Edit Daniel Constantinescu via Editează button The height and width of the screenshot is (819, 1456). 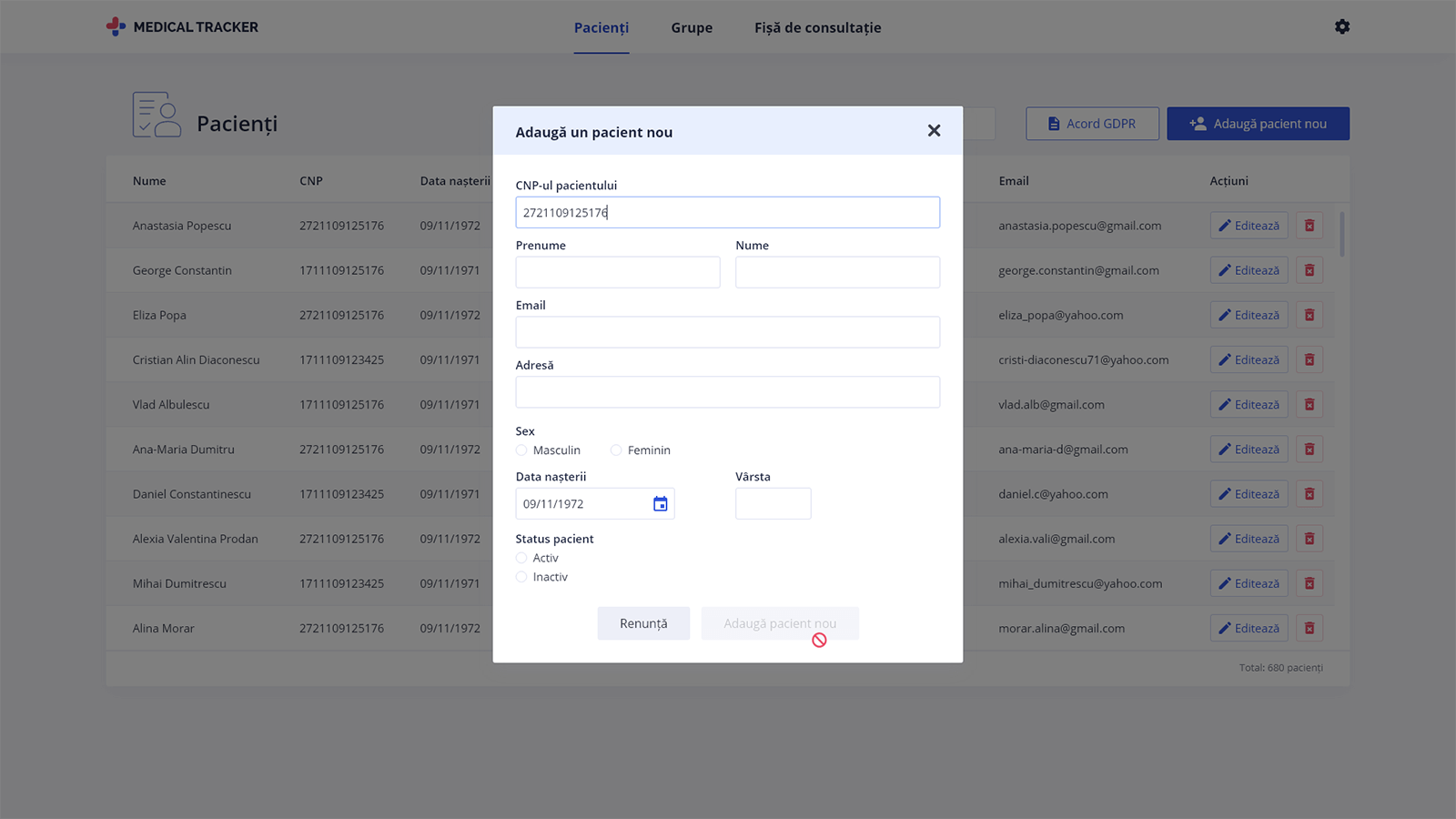pyautogui.click(x=1249, y=493)
